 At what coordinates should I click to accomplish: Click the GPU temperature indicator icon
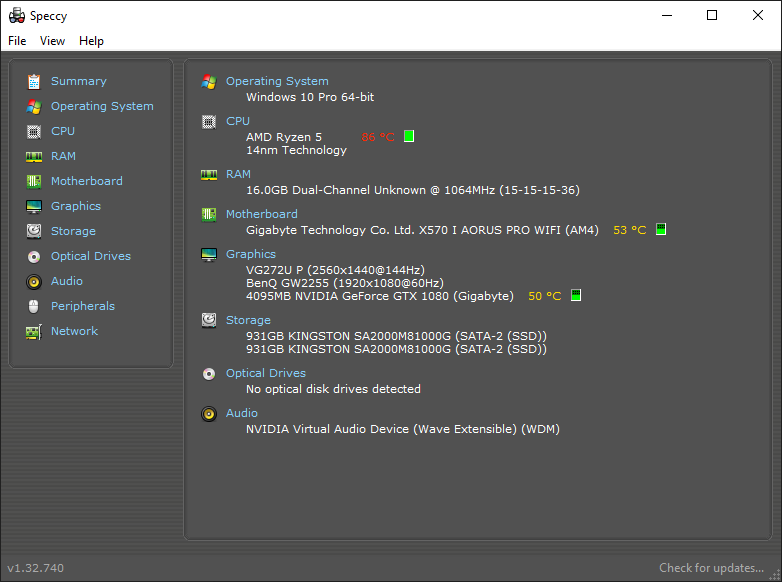click(x=576, y=295)
